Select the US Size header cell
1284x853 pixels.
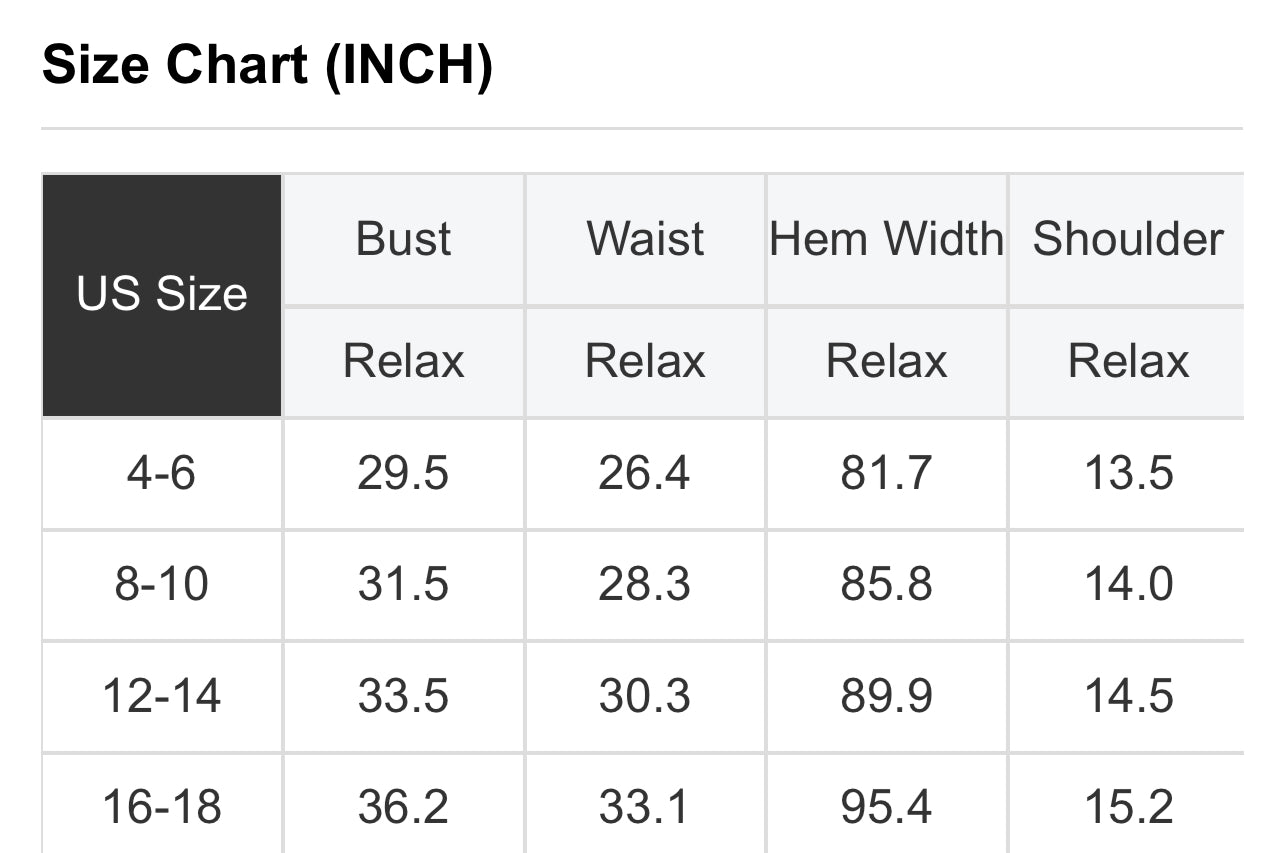(162, 295)
